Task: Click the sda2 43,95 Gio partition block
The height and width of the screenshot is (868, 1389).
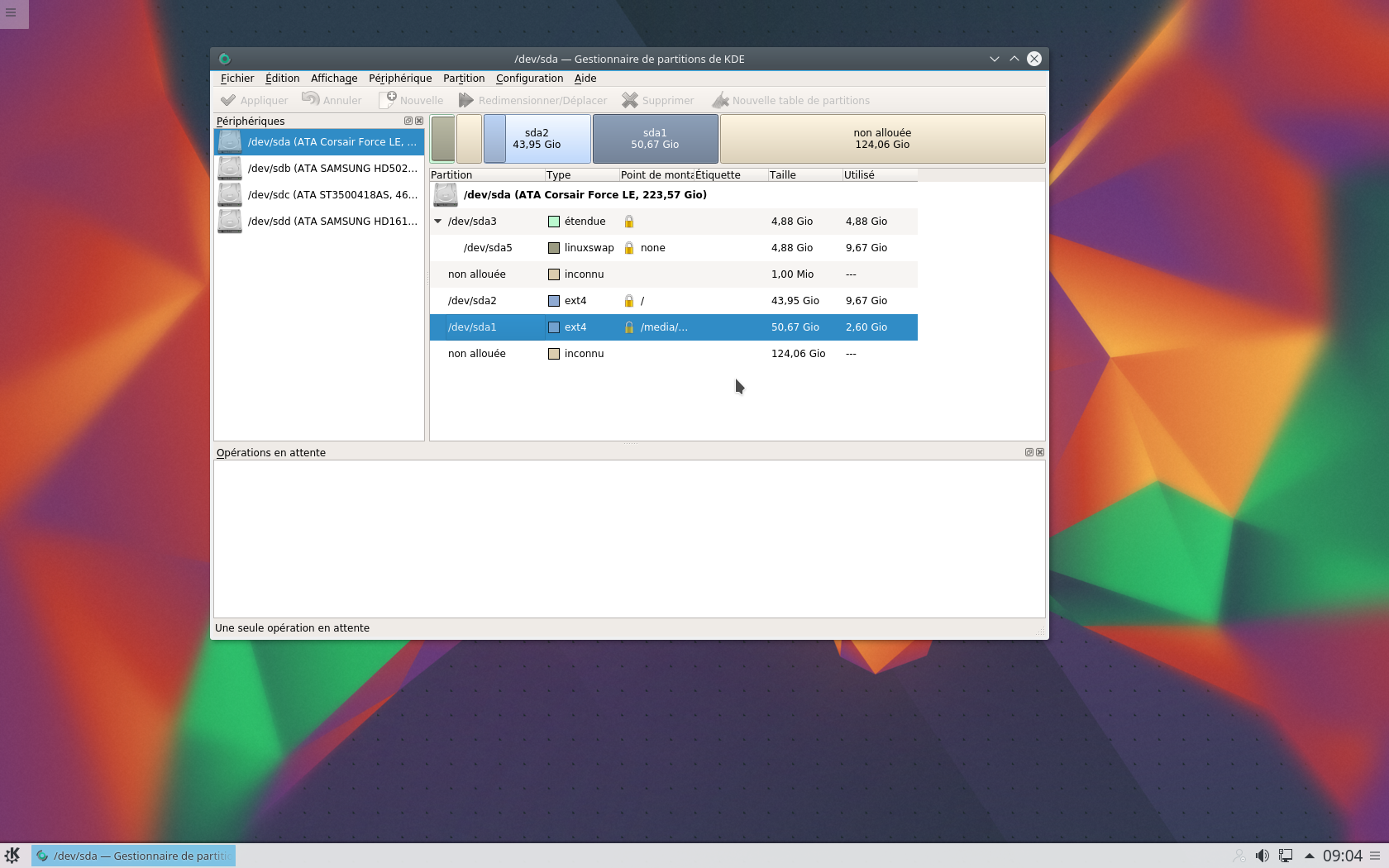Action: click(x=537, y=139)
